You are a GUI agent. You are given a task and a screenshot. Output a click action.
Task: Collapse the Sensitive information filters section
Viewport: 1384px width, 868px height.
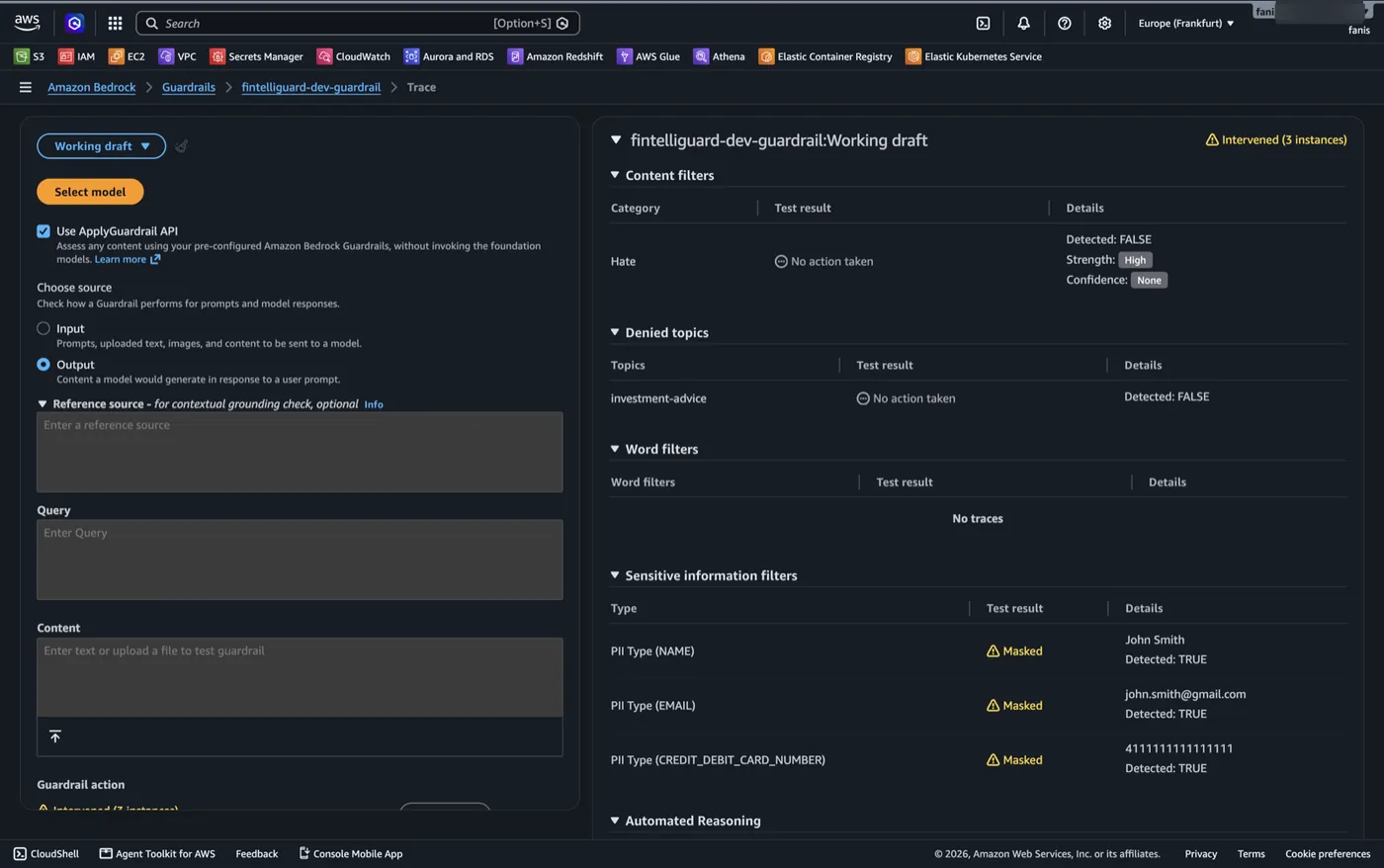click(x=615, y=575)
